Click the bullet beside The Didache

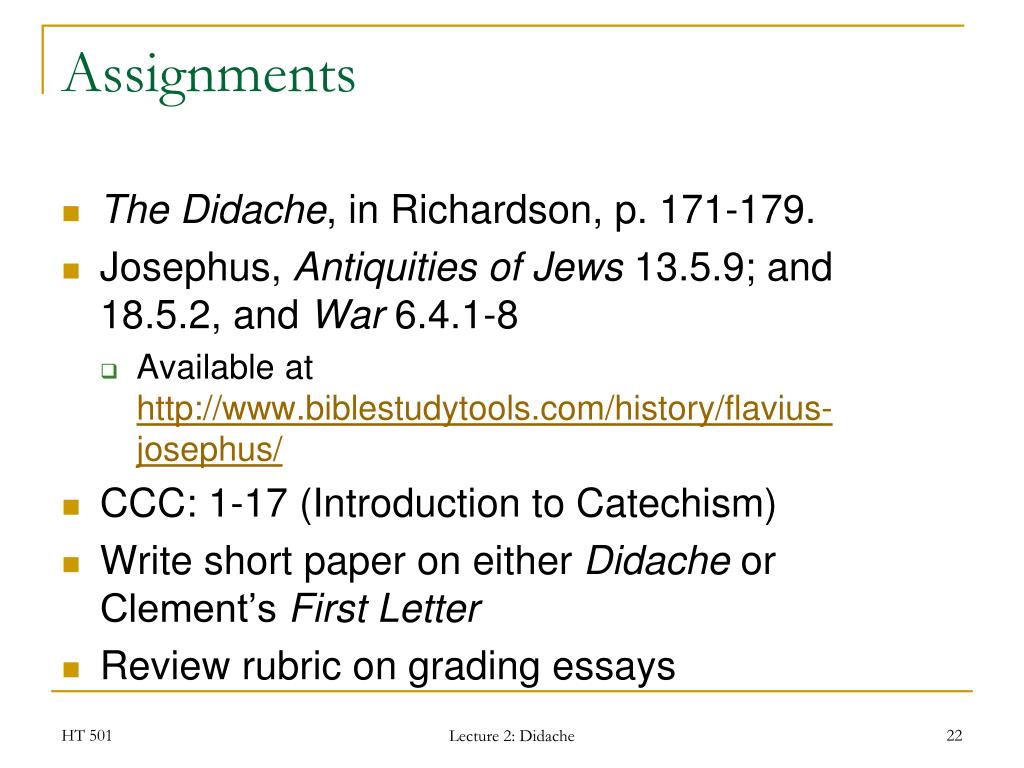(71, 213)
